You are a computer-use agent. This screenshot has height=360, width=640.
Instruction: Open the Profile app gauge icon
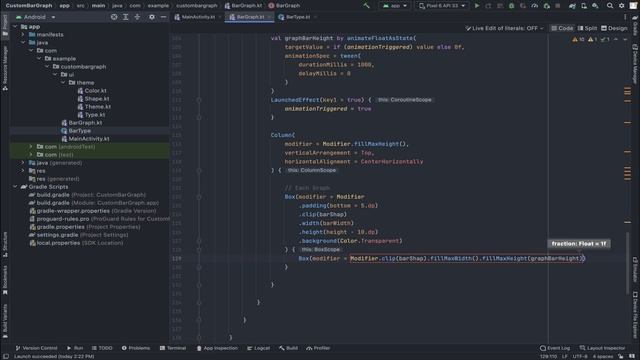(x=535, y=6)
